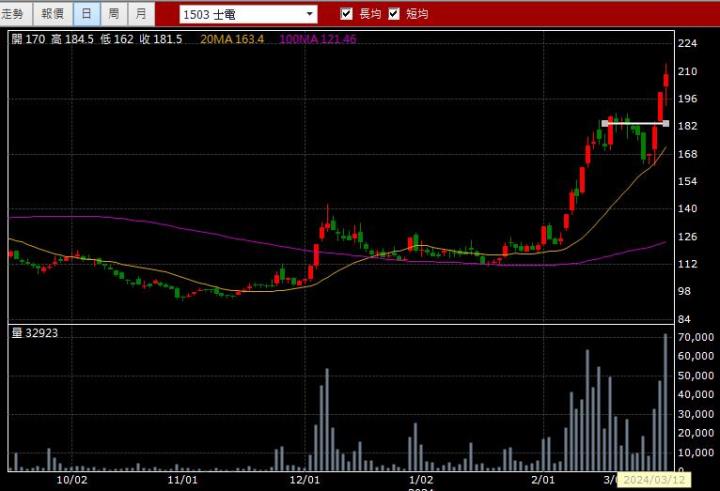The width and height of the screenshot is (720, 491).
Task: Select the 日 daily chart period
Action: click(x=87, y=14)
